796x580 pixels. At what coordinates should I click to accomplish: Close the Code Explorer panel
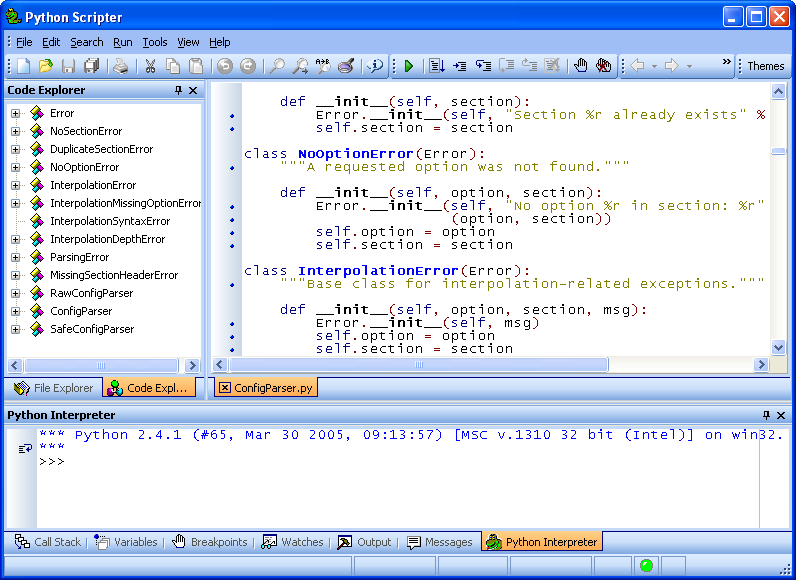pos(194,90)
